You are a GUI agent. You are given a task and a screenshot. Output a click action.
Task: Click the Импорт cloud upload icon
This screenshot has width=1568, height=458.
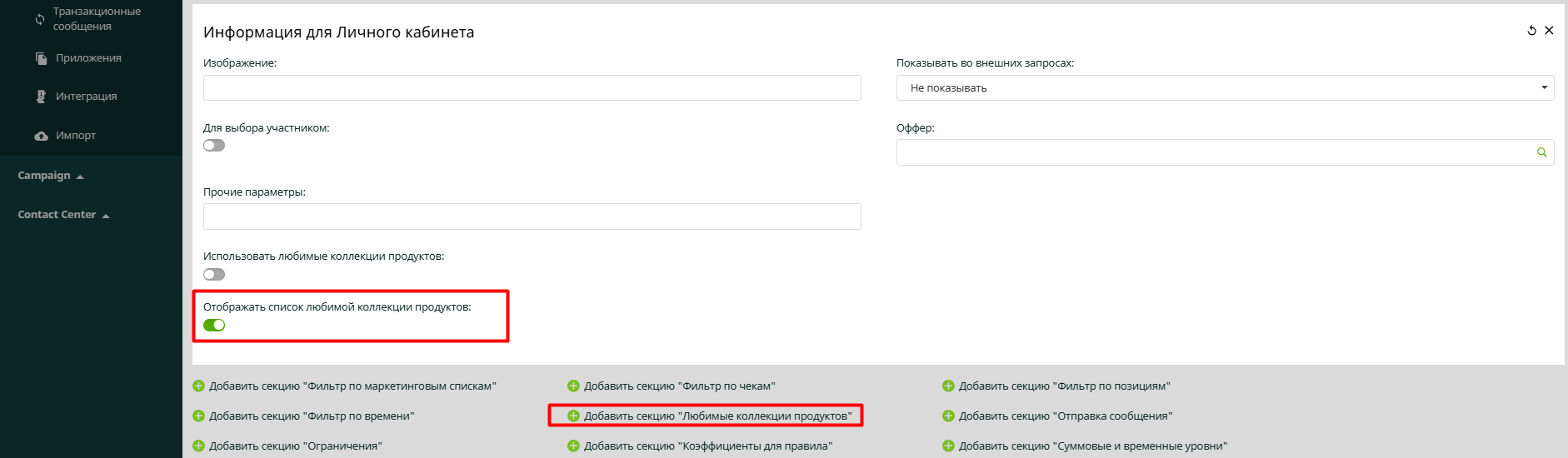(x=41, y=136)
